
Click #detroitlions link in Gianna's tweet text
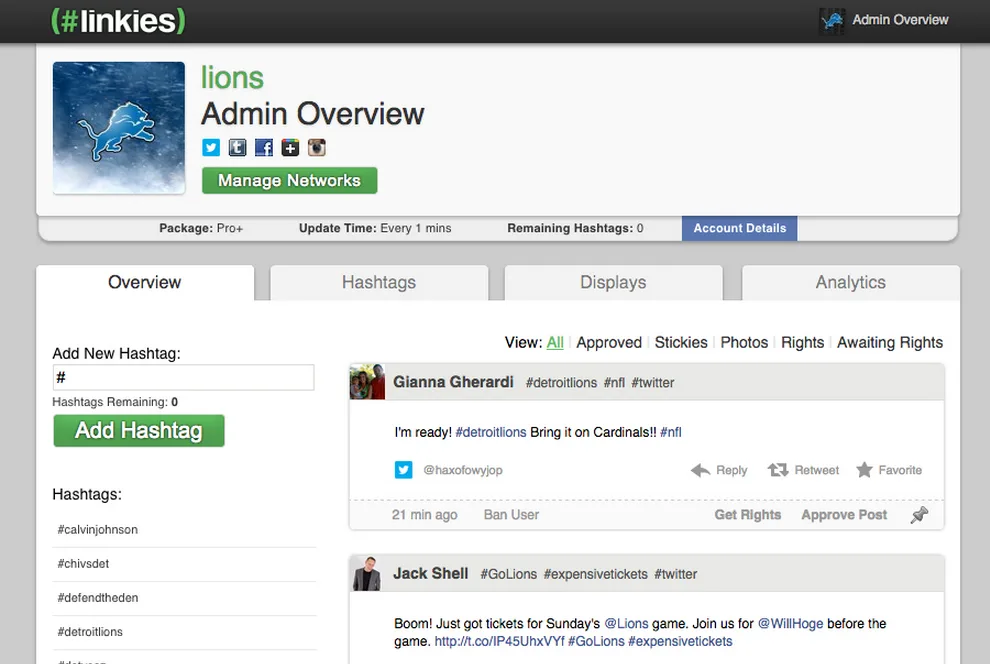click(x=491, y=432)
